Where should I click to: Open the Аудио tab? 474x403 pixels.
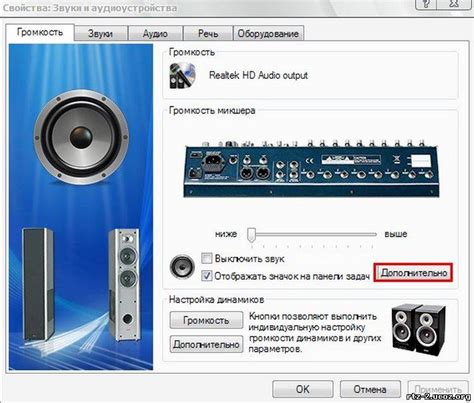155,34
